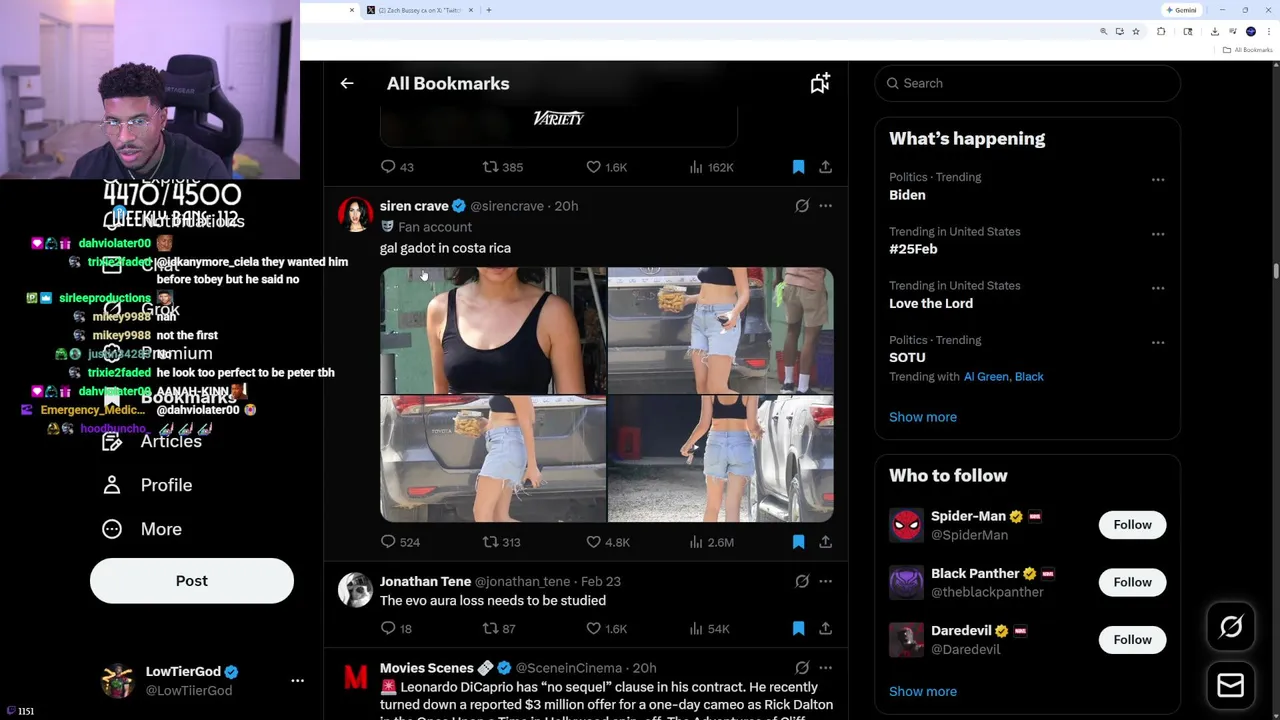The height and width of the screenshot is (720, 1280).
Task: Repost the post with 87 reposts
Action: [499, 628]
